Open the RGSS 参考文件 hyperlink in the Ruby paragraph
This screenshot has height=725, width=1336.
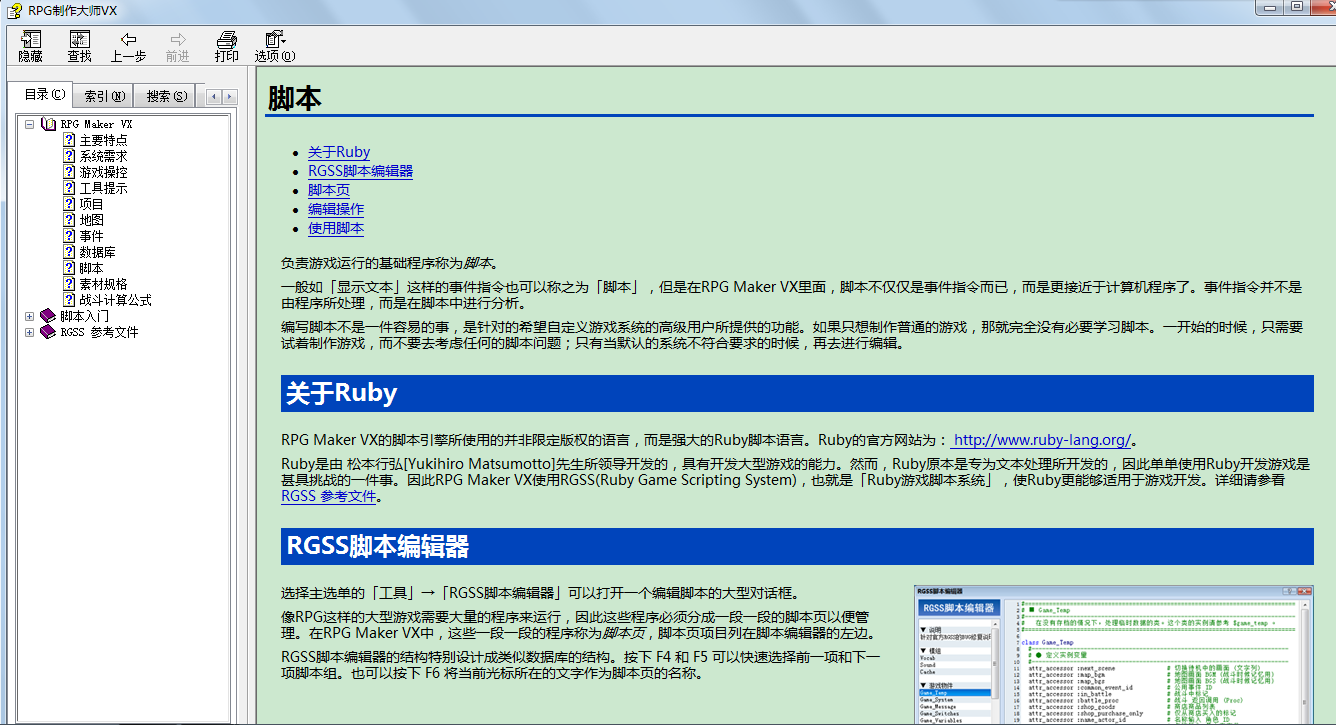click(329, 496)
